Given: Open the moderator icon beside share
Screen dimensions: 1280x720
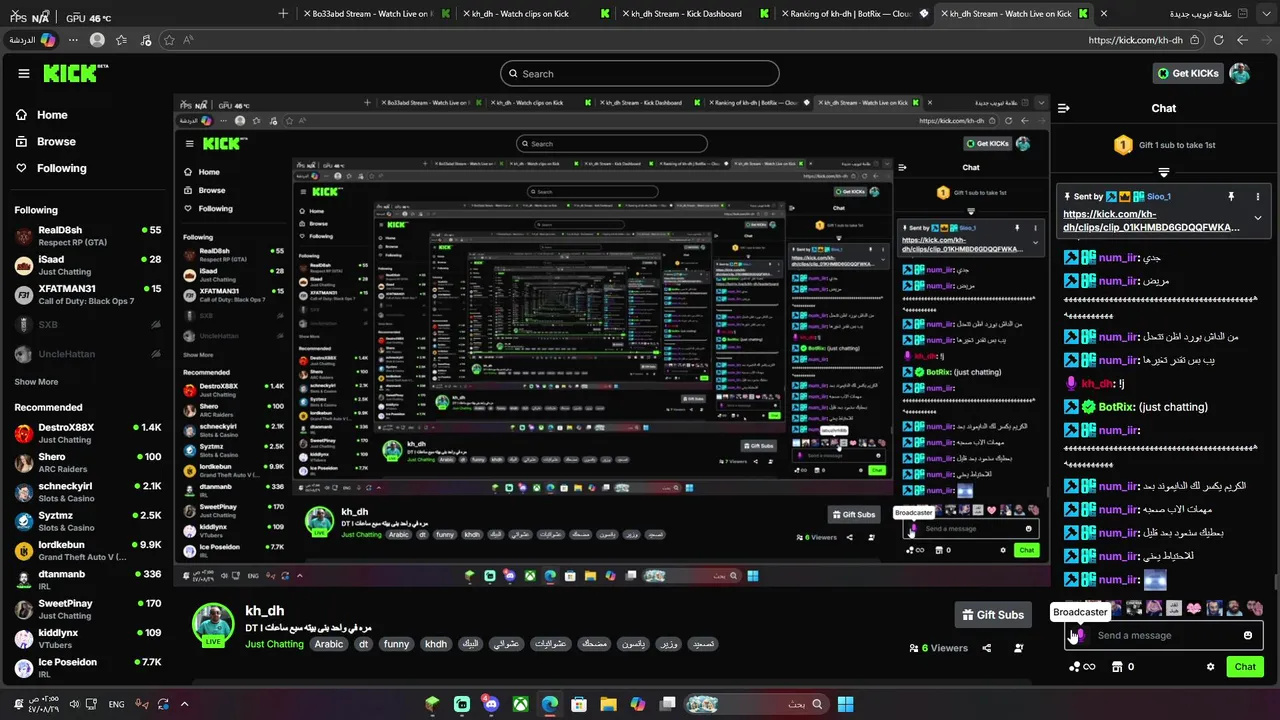Looking at the screenshot, I should [1019, 648].
